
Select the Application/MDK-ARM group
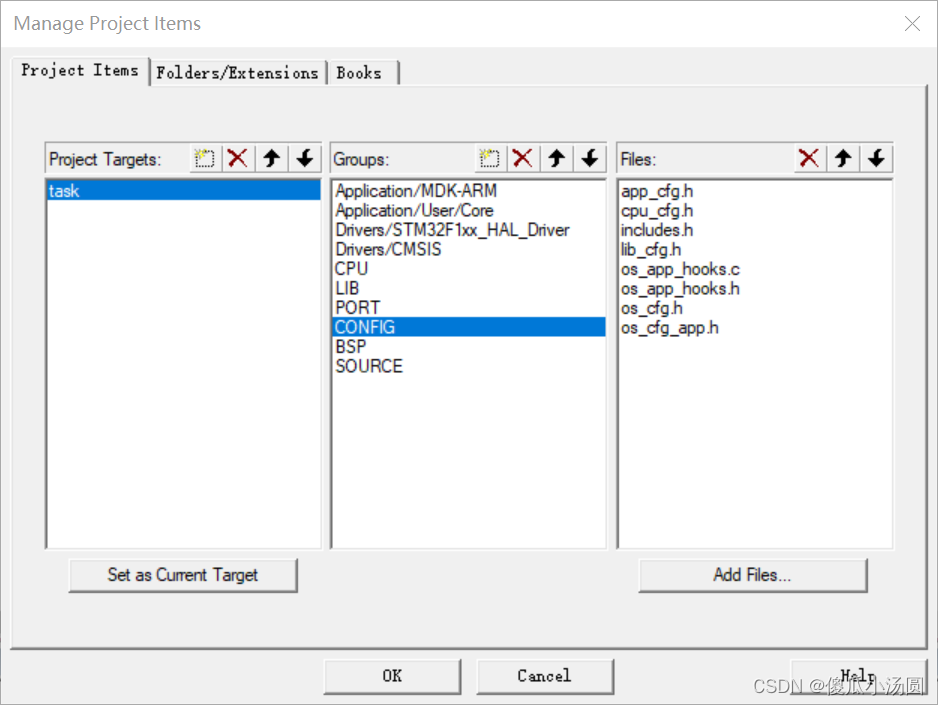click(x=469, y=191)
